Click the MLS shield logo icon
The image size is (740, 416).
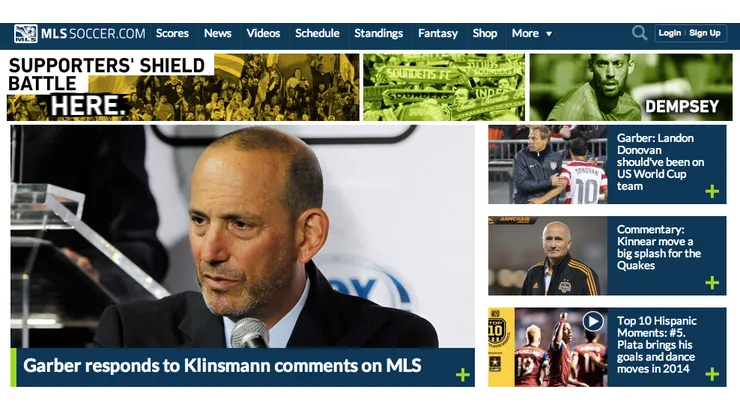coord(25,34)
